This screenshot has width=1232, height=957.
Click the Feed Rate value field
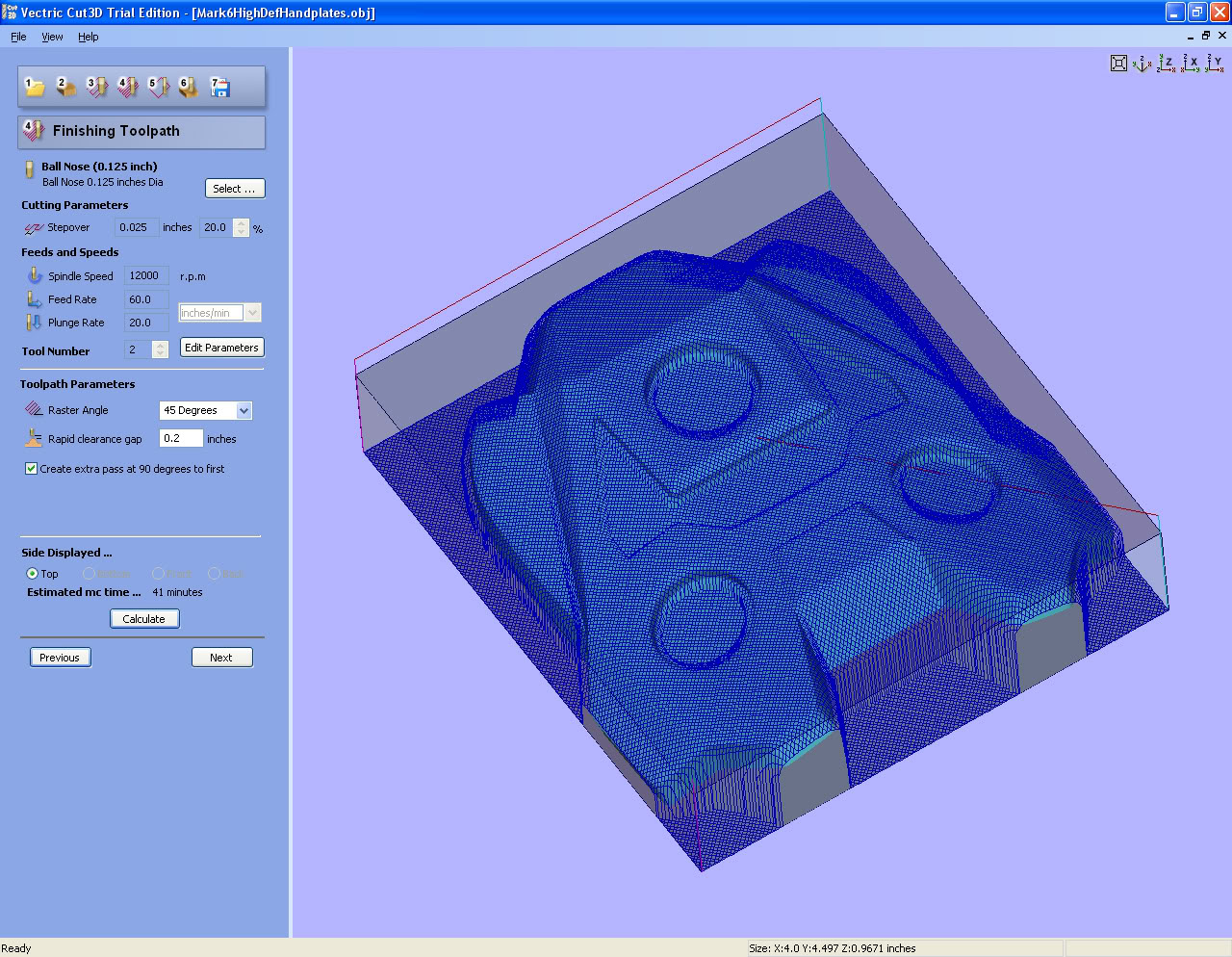pos(146,299)
